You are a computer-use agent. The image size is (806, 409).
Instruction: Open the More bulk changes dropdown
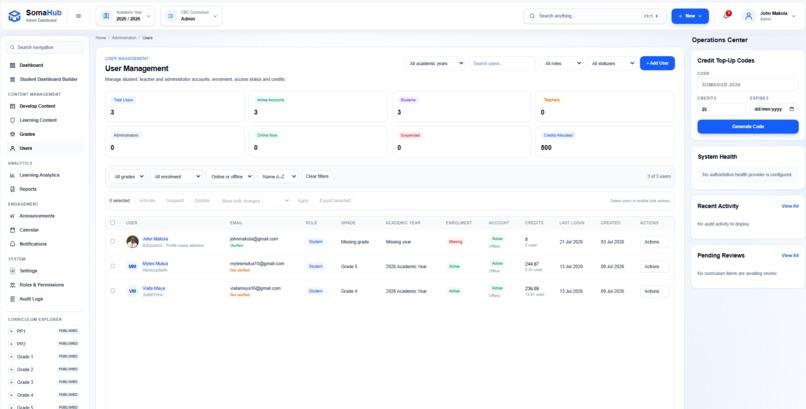tap(253, 200)
